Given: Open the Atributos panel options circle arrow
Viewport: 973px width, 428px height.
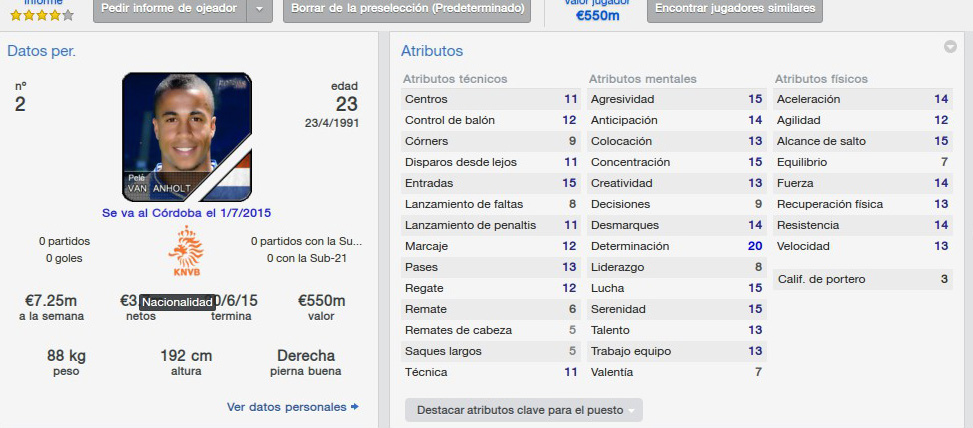Looking at the screenshot, I should coord(950,47).
